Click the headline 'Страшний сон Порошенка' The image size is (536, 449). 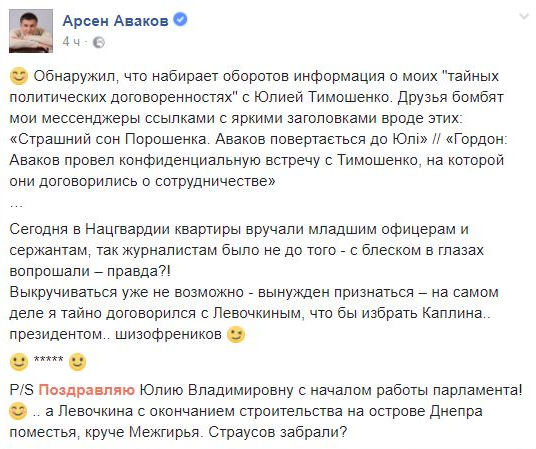coord(113,139)
